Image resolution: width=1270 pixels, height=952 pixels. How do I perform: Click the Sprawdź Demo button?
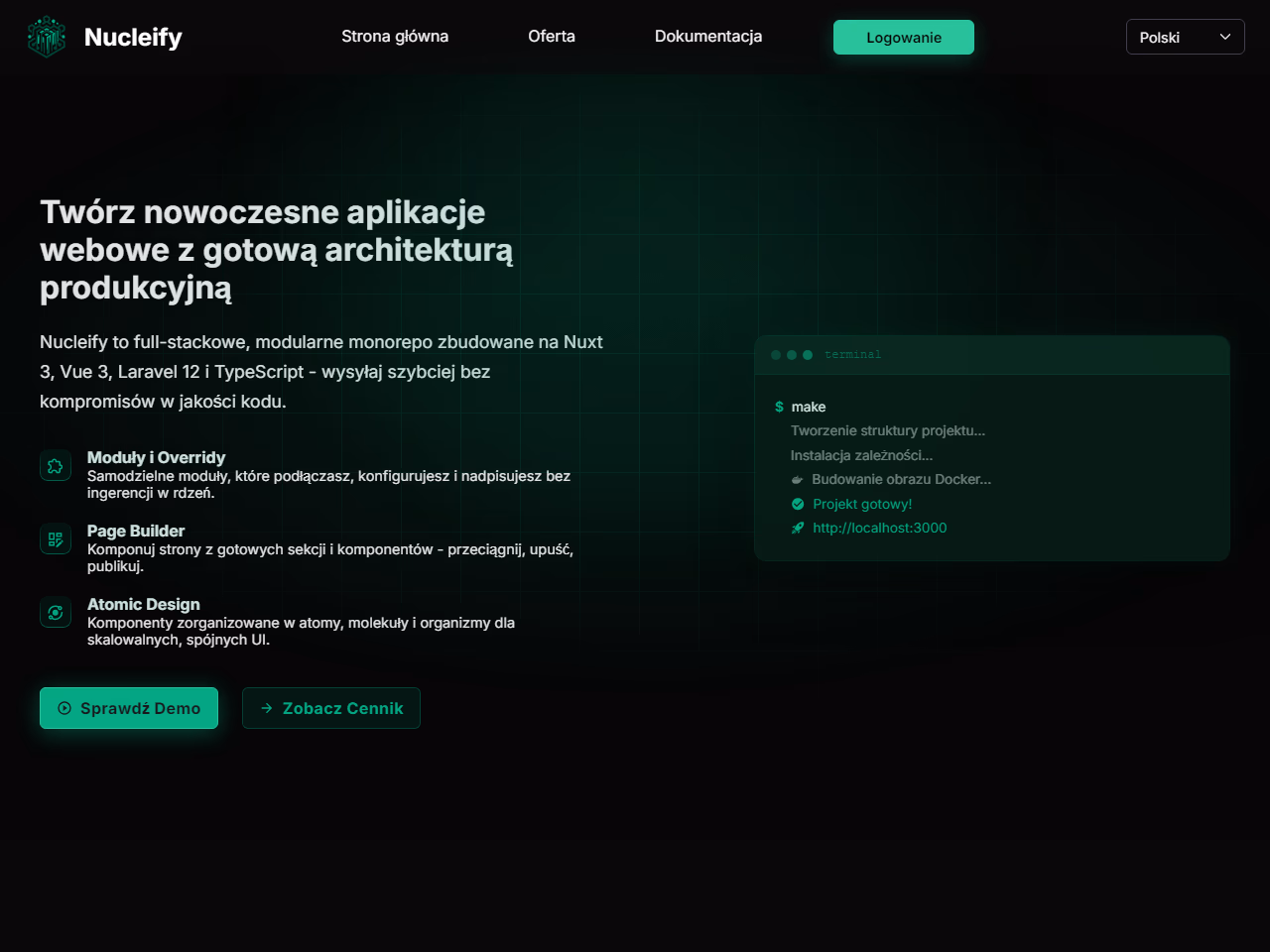tap(129, 708)
